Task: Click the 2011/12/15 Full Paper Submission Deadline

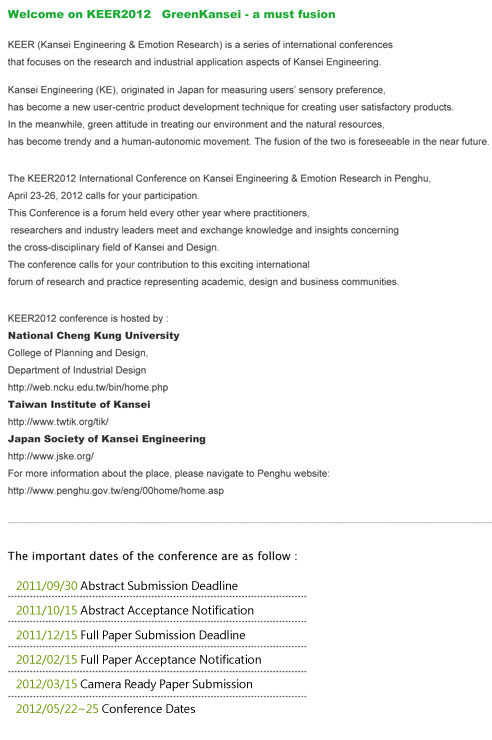Action: 157,635
